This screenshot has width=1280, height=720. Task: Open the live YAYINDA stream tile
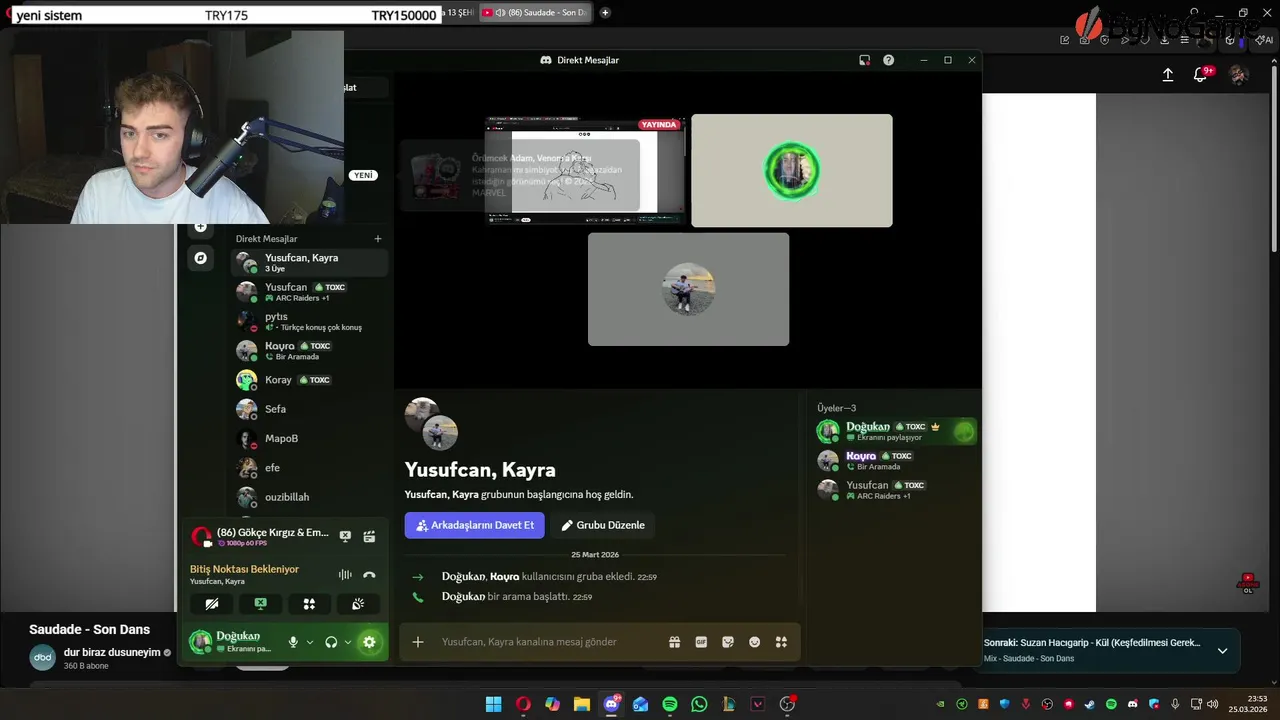[x=585, y=171]
